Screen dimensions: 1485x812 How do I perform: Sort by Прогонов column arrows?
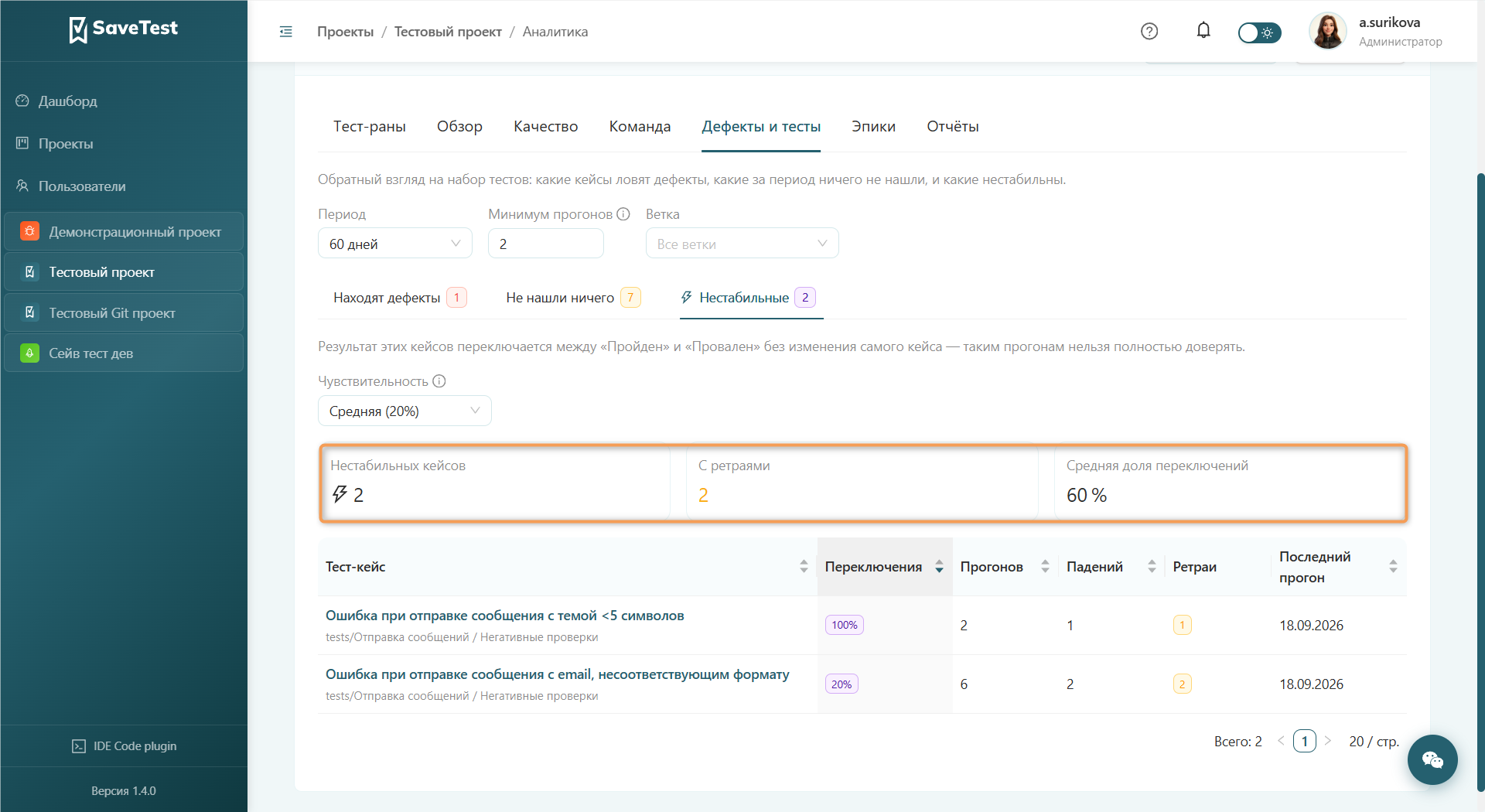pyautogui.click(x=1045, y=567)
